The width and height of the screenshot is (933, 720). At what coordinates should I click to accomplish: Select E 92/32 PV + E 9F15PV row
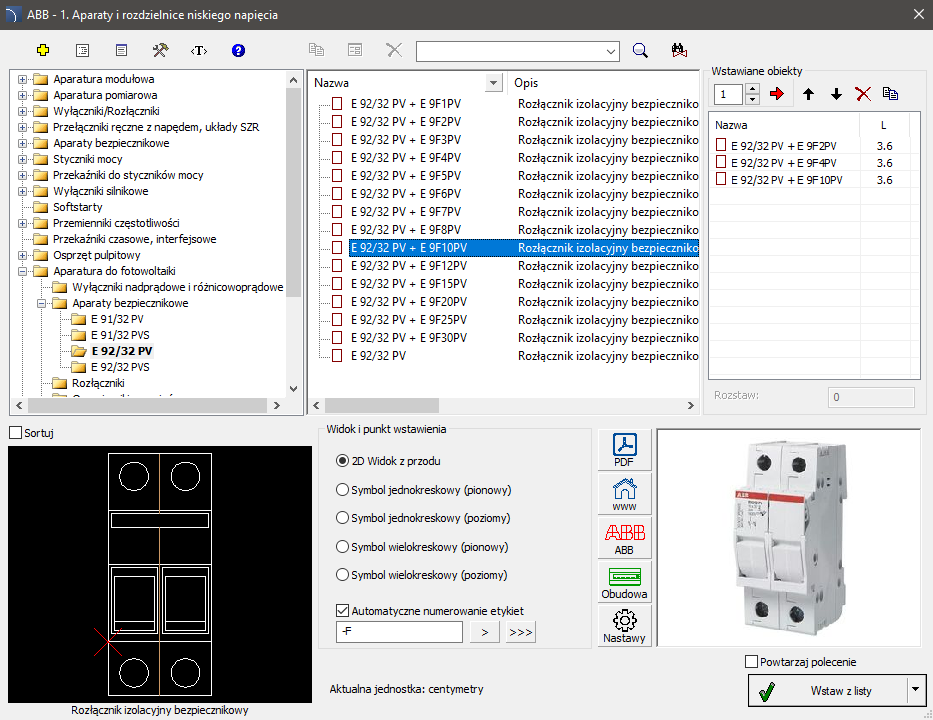408,283
